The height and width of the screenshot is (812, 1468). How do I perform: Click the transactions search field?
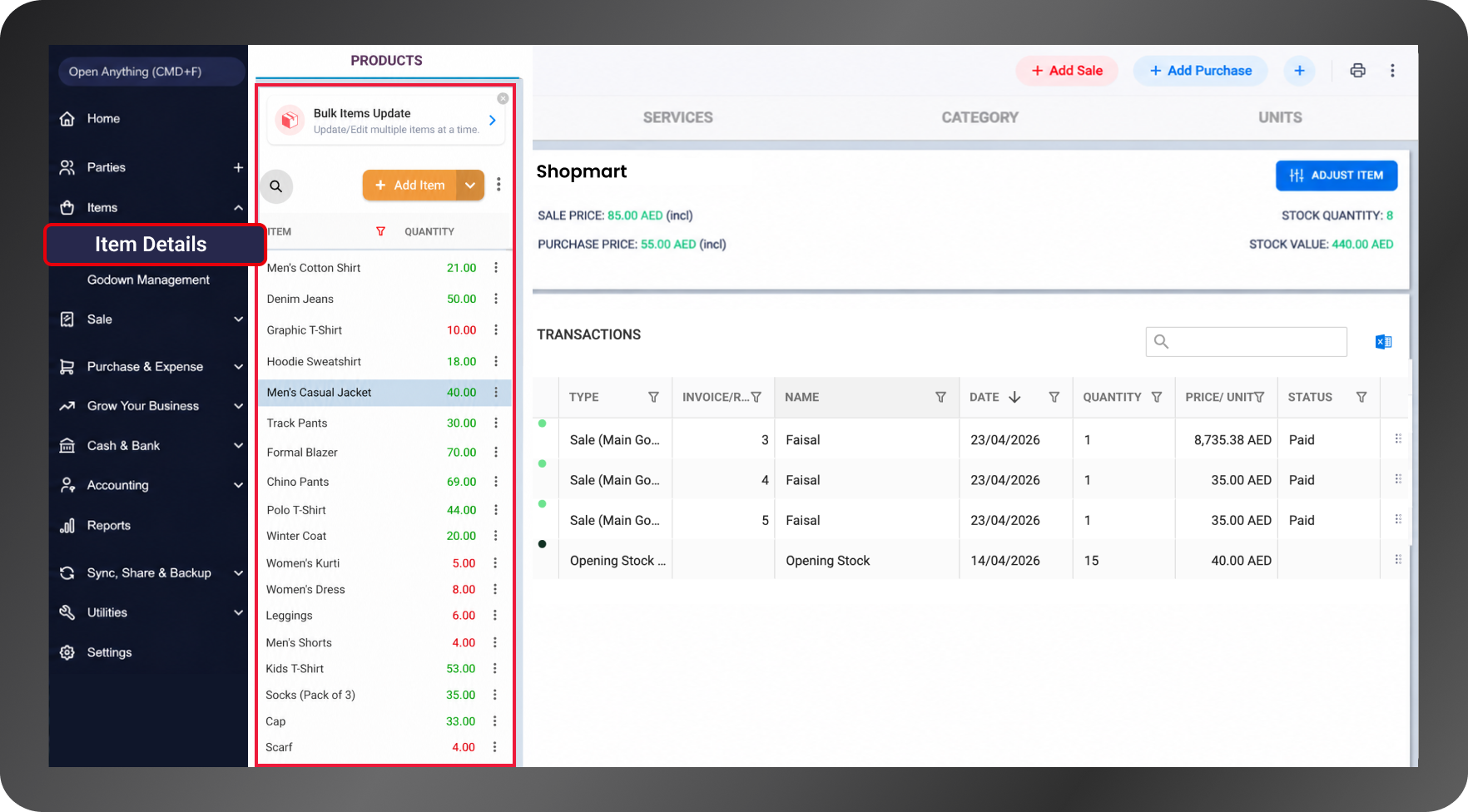pyautogui.click(x=1246, y=342)
